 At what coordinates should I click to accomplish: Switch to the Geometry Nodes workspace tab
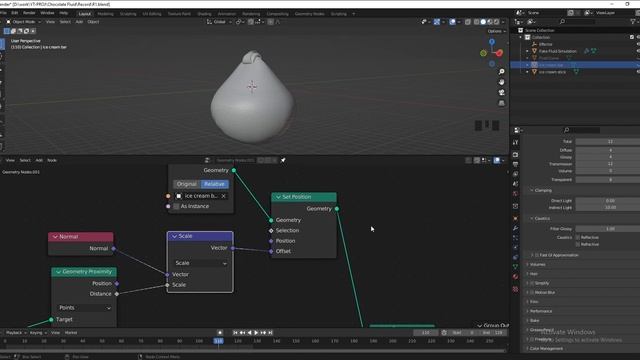[309, 14]
